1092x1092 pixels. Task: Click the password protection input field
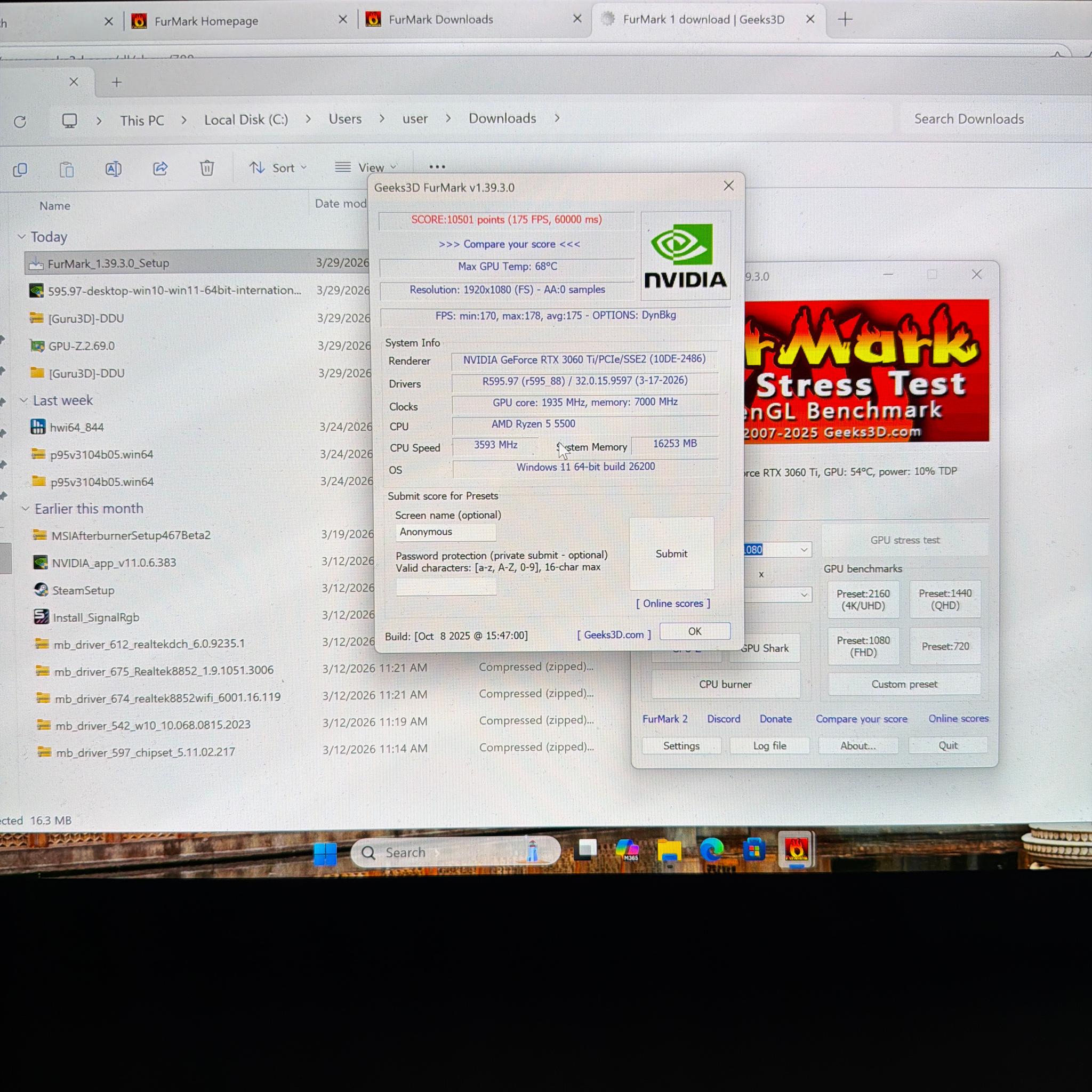coord(446,587)
